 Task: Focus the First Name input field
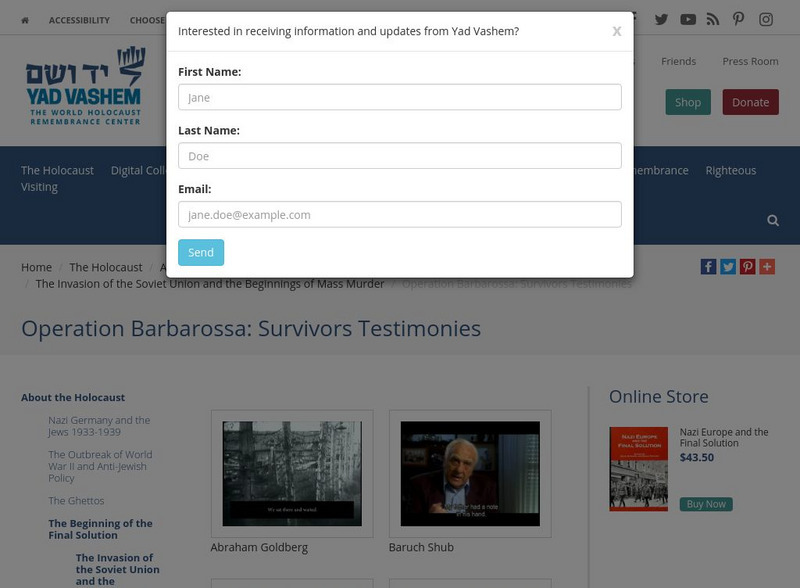[x=399, y=97]
